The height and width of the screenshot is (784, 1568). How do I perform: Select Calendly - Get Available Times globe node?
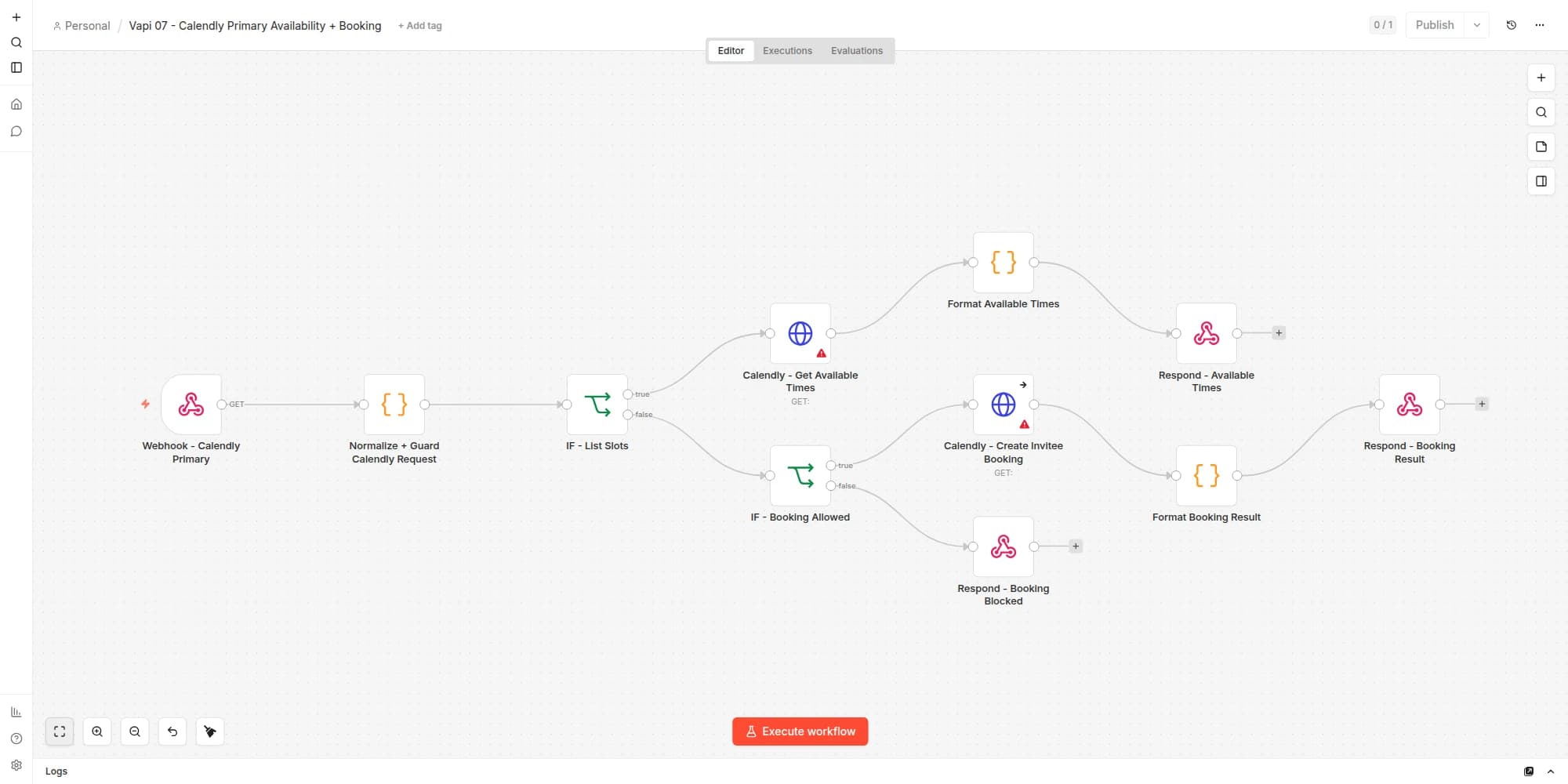point(800,333)
